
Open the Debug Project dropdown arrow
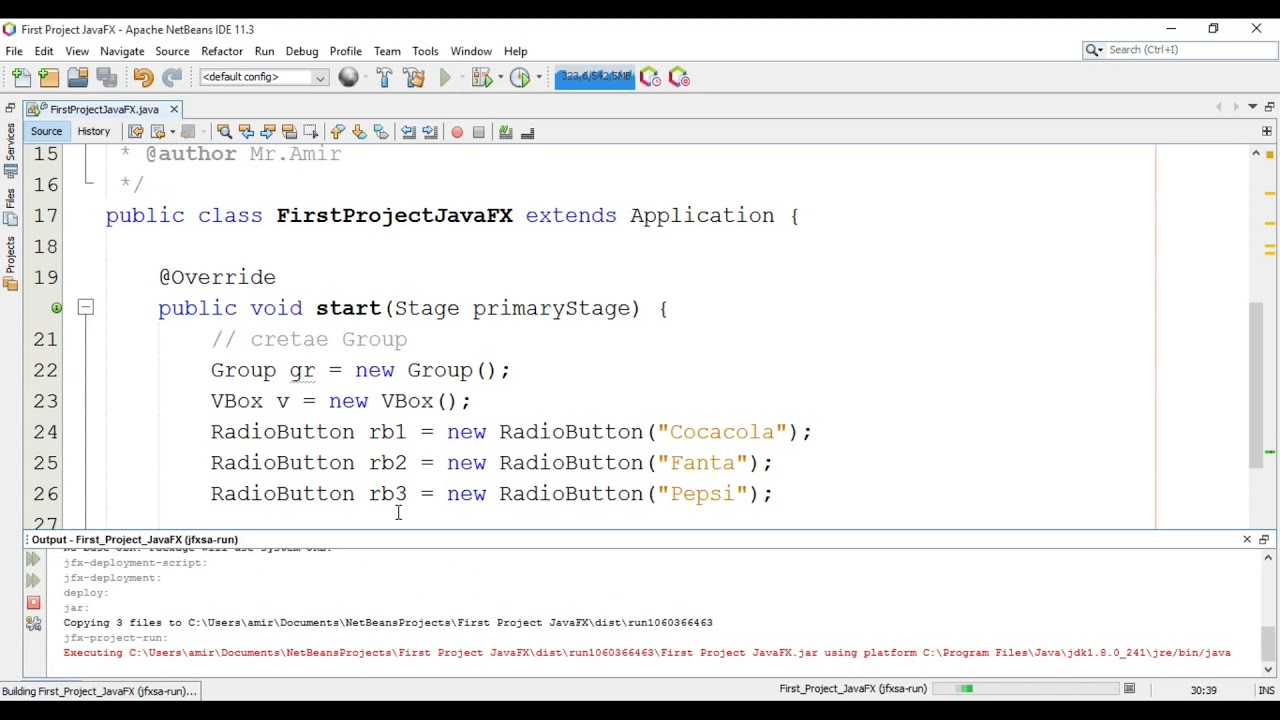click(499, 77)
